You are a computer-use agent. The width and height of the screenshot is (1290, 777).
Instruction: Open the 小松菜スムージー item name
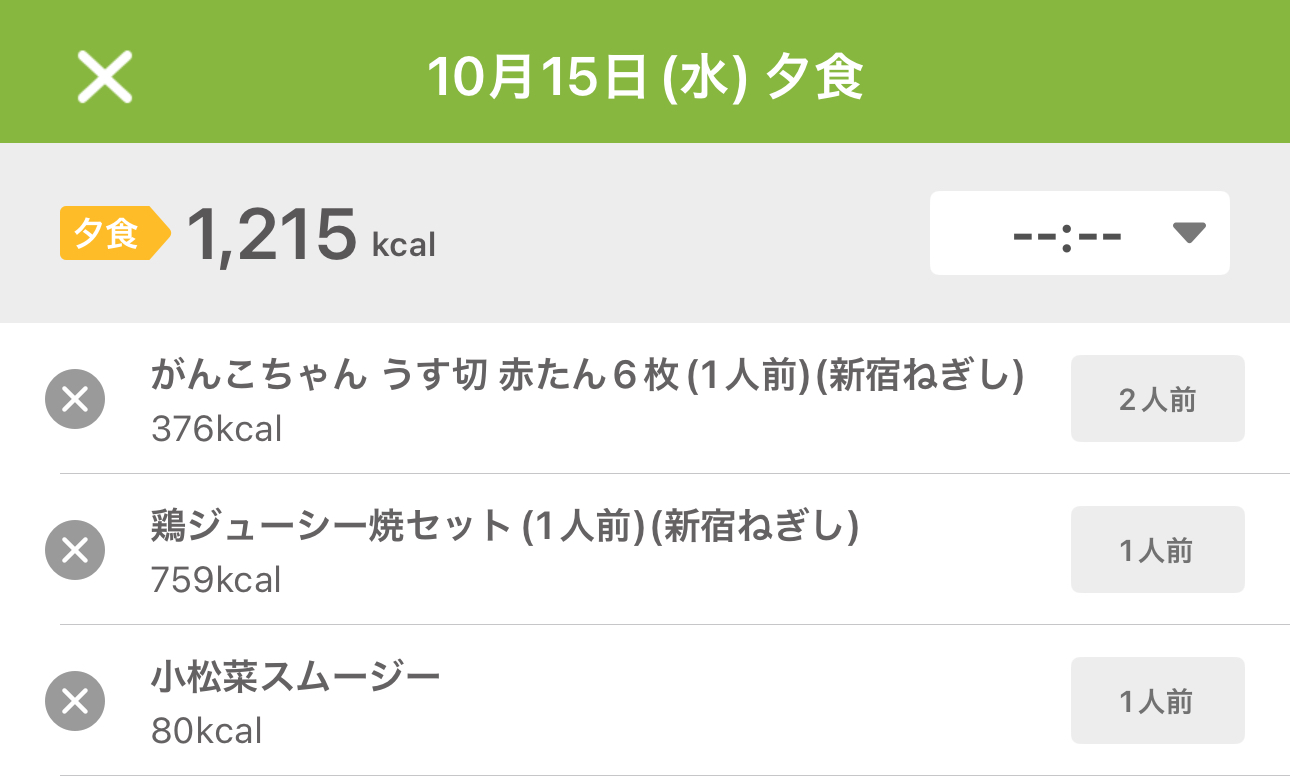pos(296,678)
